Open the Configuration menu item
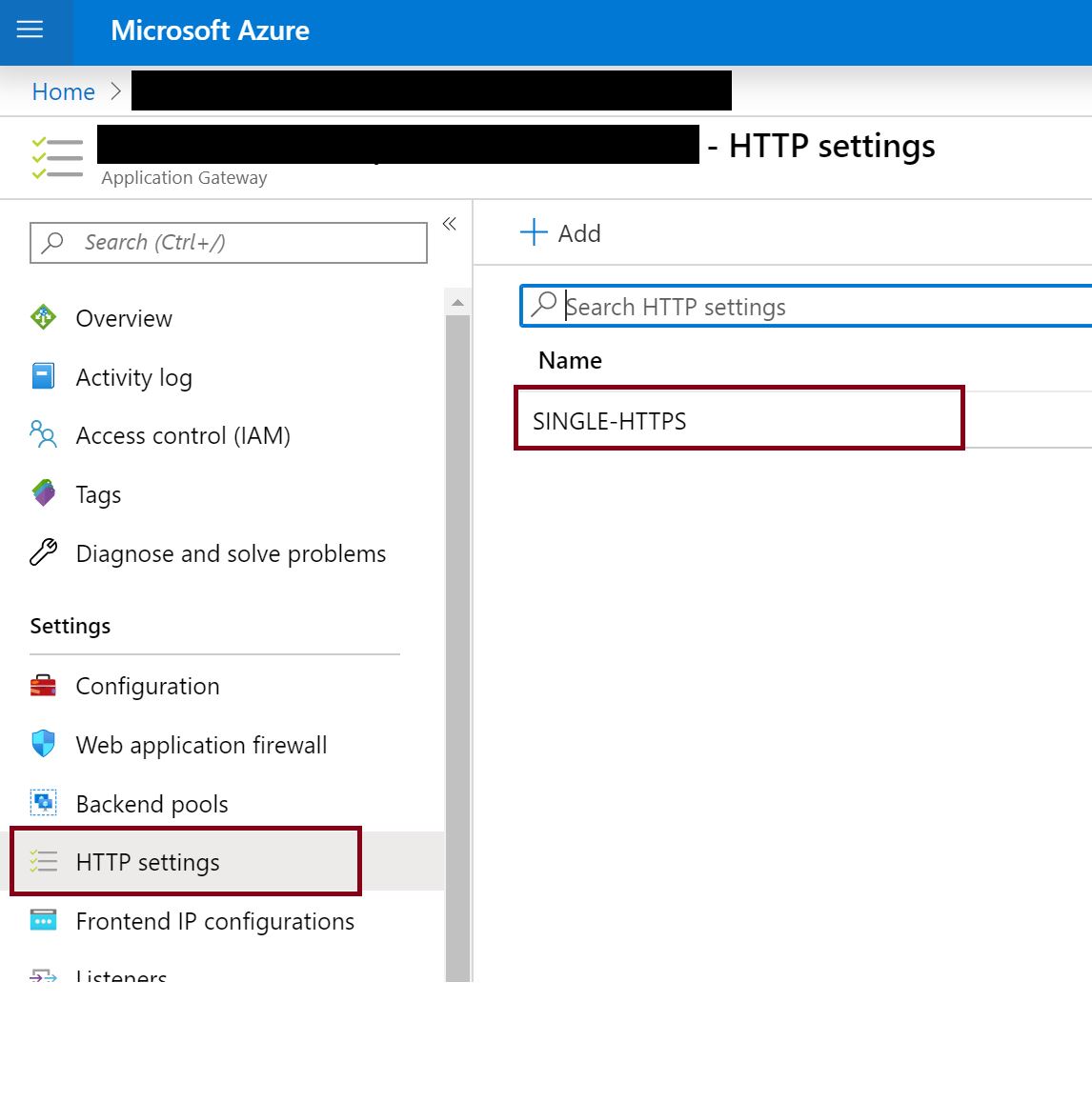 (148, 686)
